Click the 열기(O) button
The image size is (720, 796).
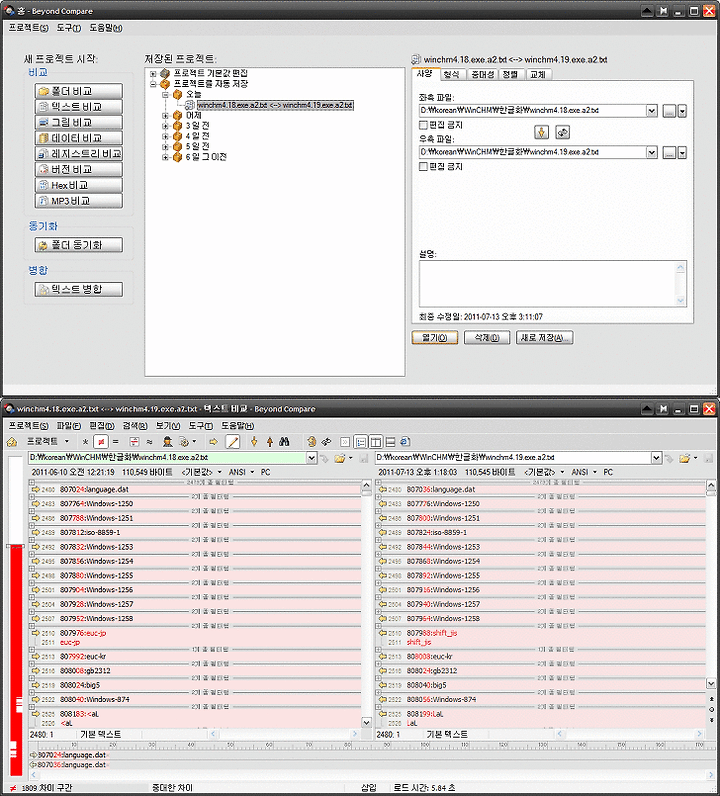pos(435,338)
